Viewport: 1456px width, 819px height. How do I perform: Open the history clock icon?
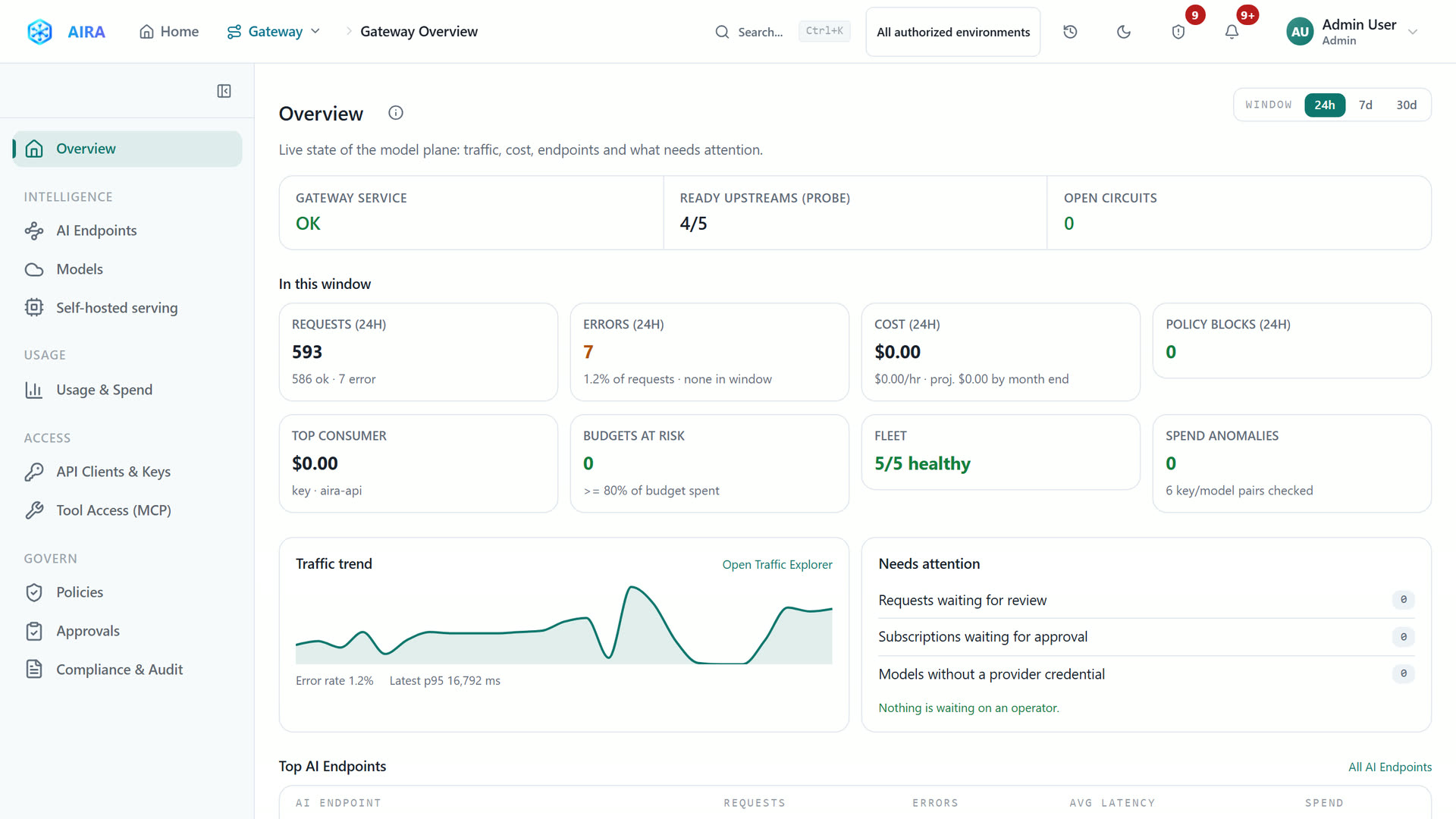click(1070, 32)
